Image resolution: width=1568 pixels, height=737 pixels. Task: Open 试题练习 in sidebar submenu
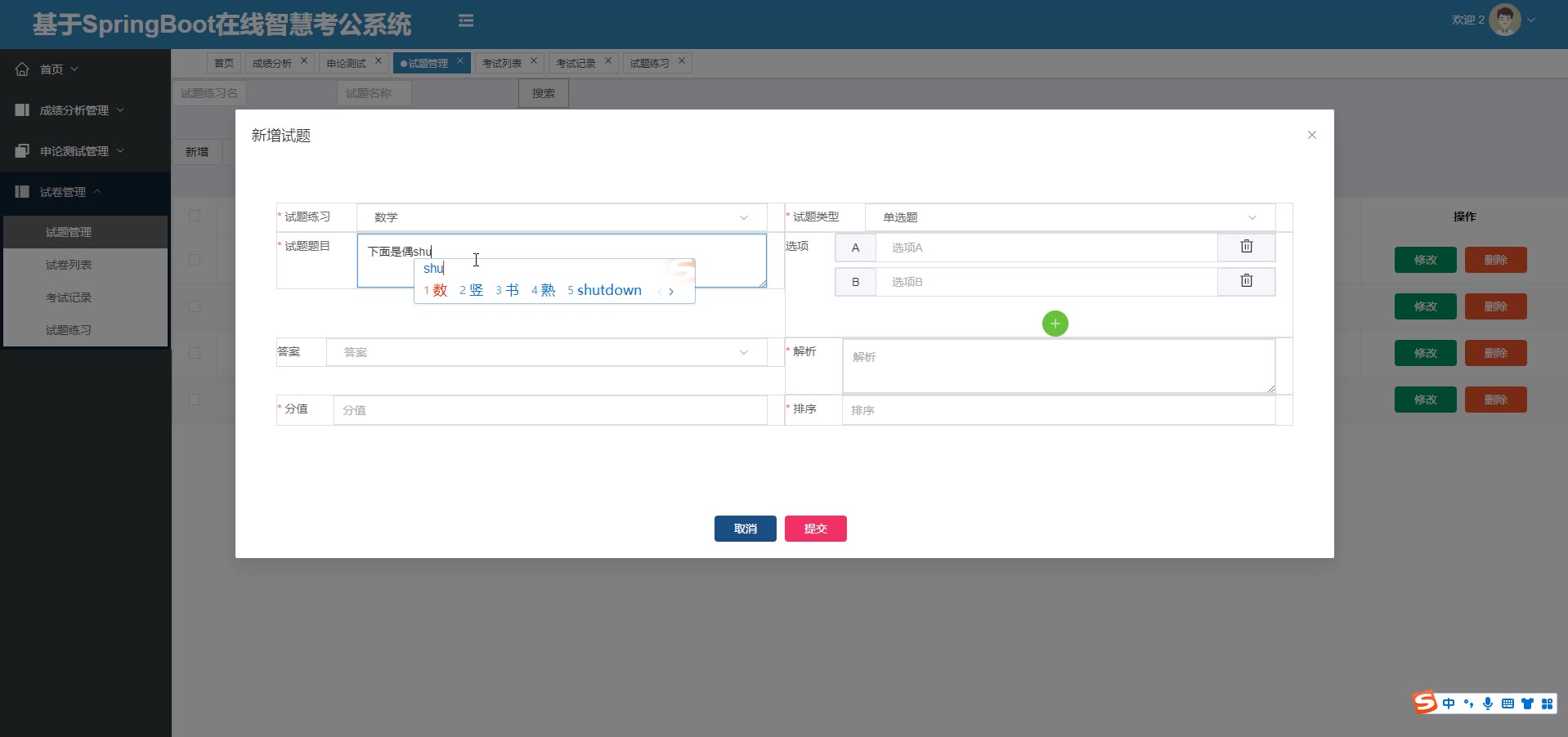pos(85,330)
